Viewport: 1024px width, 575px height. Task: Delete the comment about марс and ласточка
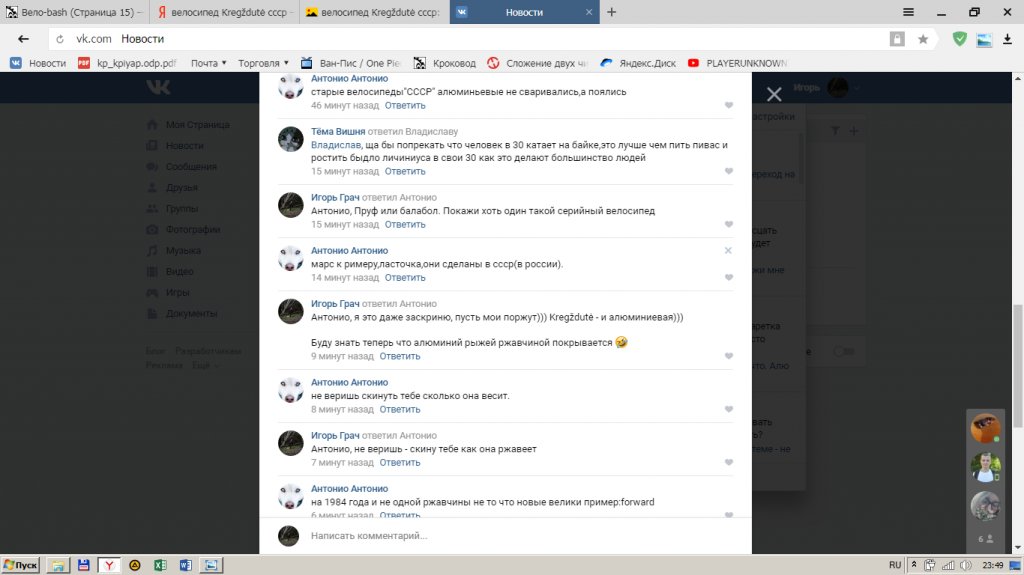[x=728, y=250]
